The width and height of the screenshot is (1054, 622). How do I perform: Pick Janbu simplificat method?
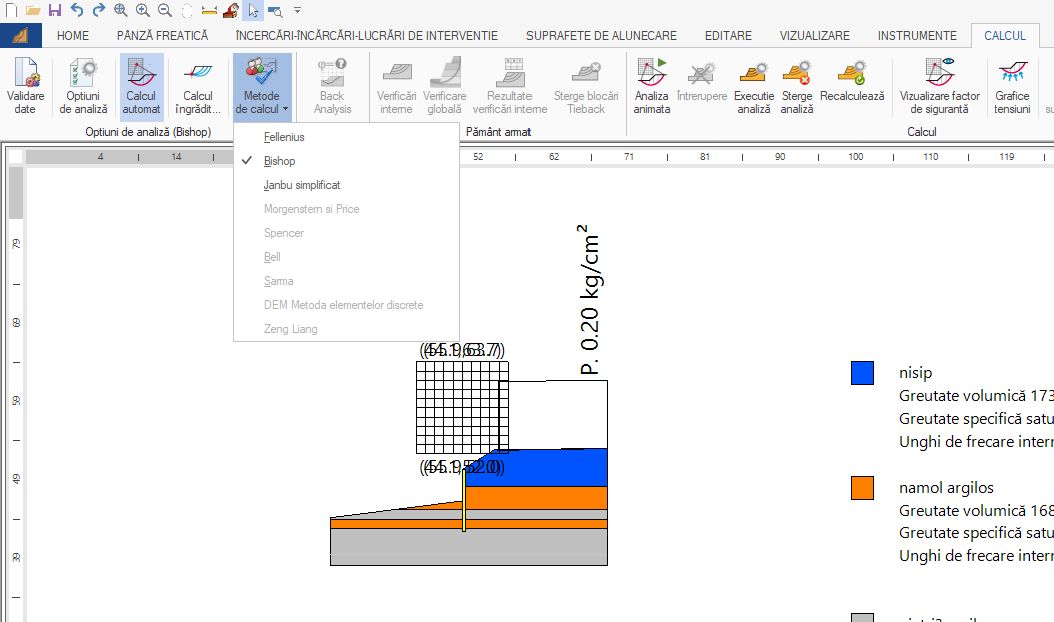(302, 185)
